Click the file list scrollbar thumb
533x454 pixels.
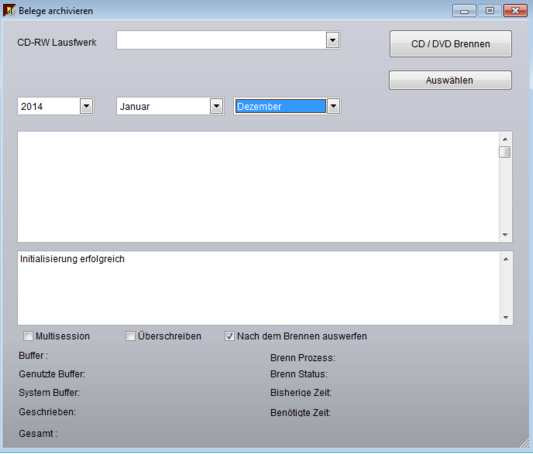click(x=505, y=152)
